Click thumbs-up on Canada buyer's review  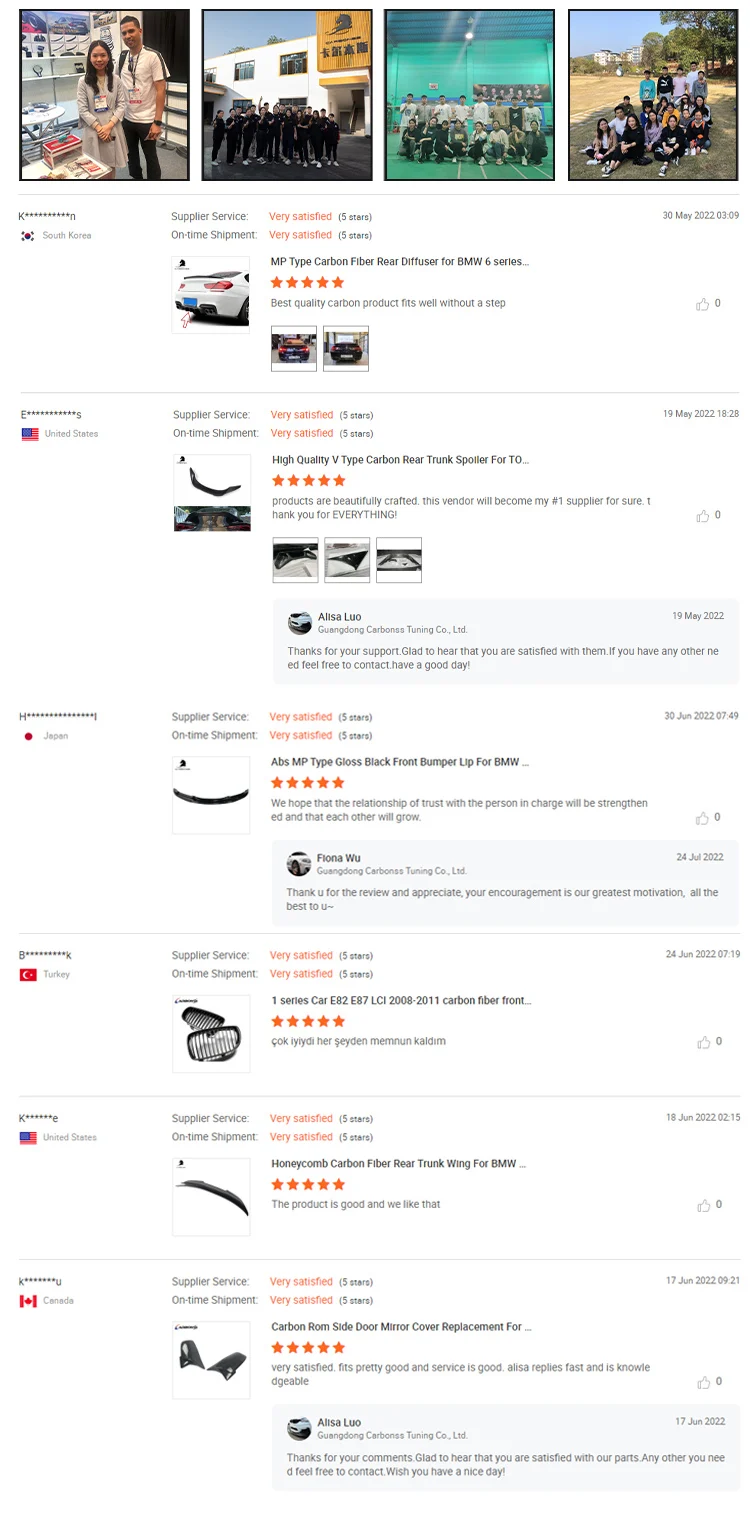(703, 1382)
